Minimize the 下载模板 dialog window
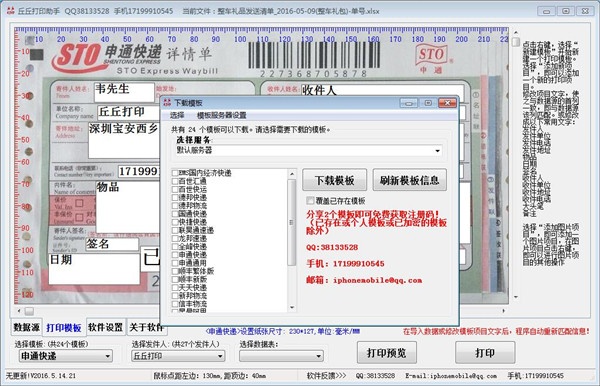Image resolution: width=600 pixels, height=386 pixels. (409, 103)
